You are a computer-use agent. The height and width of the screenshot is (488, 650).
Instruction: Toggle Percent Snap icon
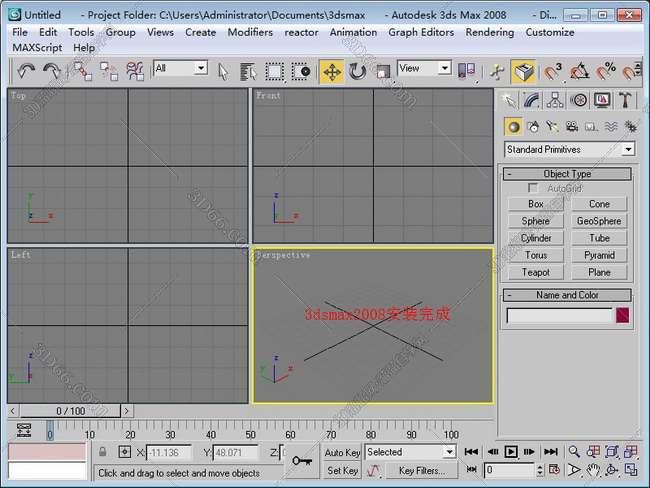(606, 72)
